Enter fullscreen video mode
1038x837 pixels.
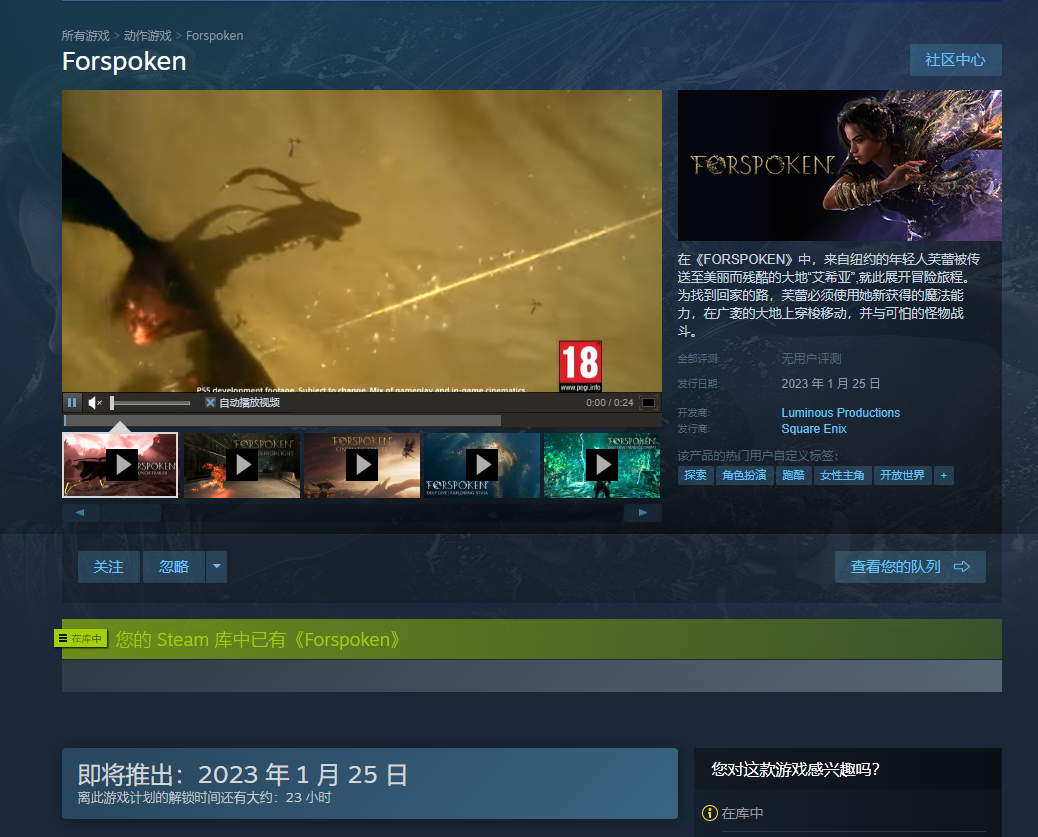pyautogui.click(x=649, y=403)
